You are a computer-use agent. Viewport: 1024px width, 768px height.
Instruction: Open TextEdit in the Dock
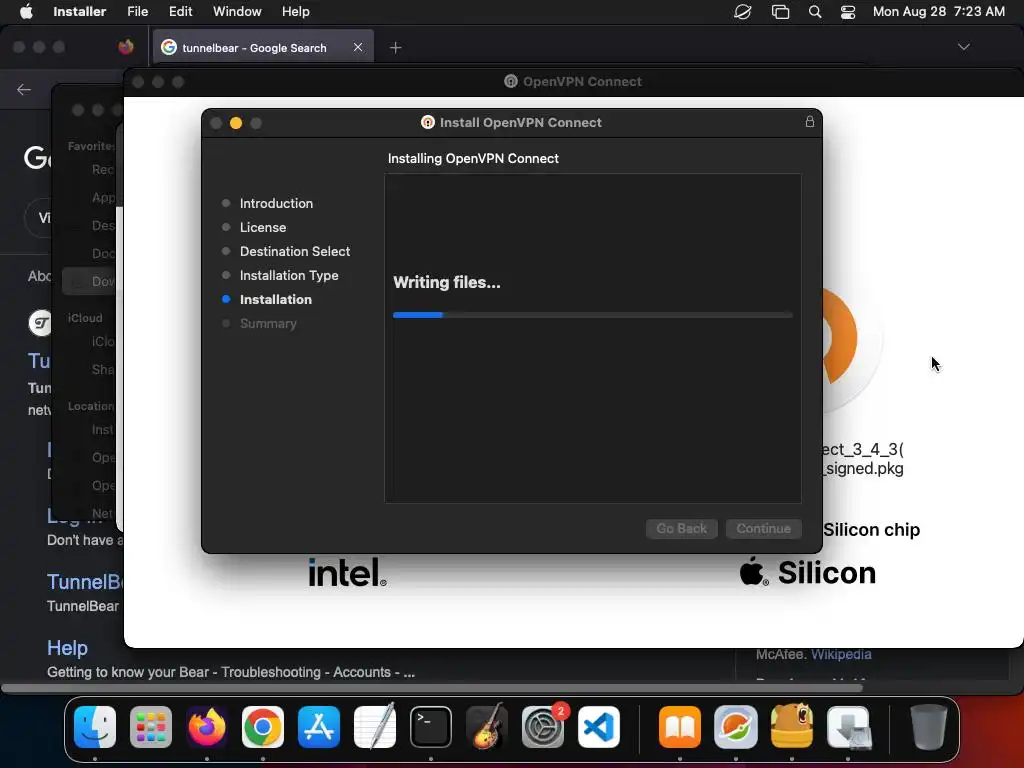coord(375,726)
